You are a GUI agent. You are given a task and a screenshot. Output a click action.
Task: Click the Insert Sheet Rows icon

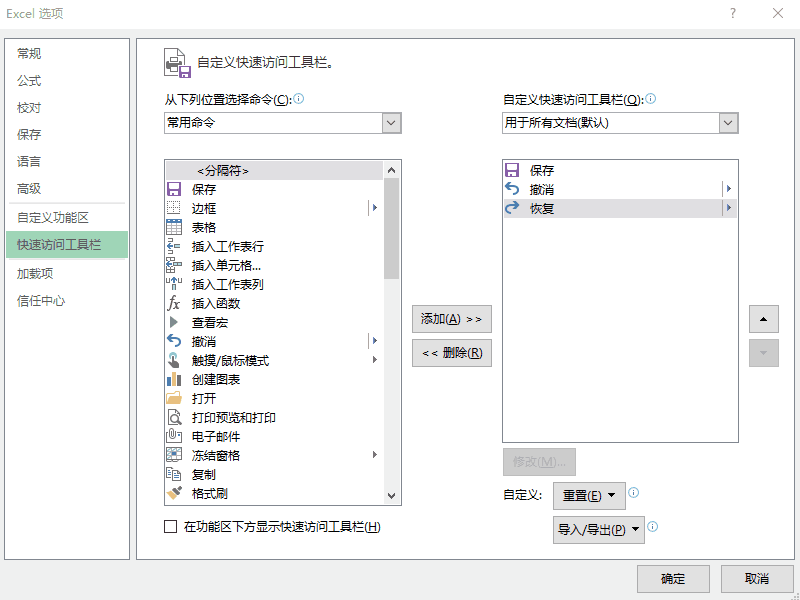[174, 246]
